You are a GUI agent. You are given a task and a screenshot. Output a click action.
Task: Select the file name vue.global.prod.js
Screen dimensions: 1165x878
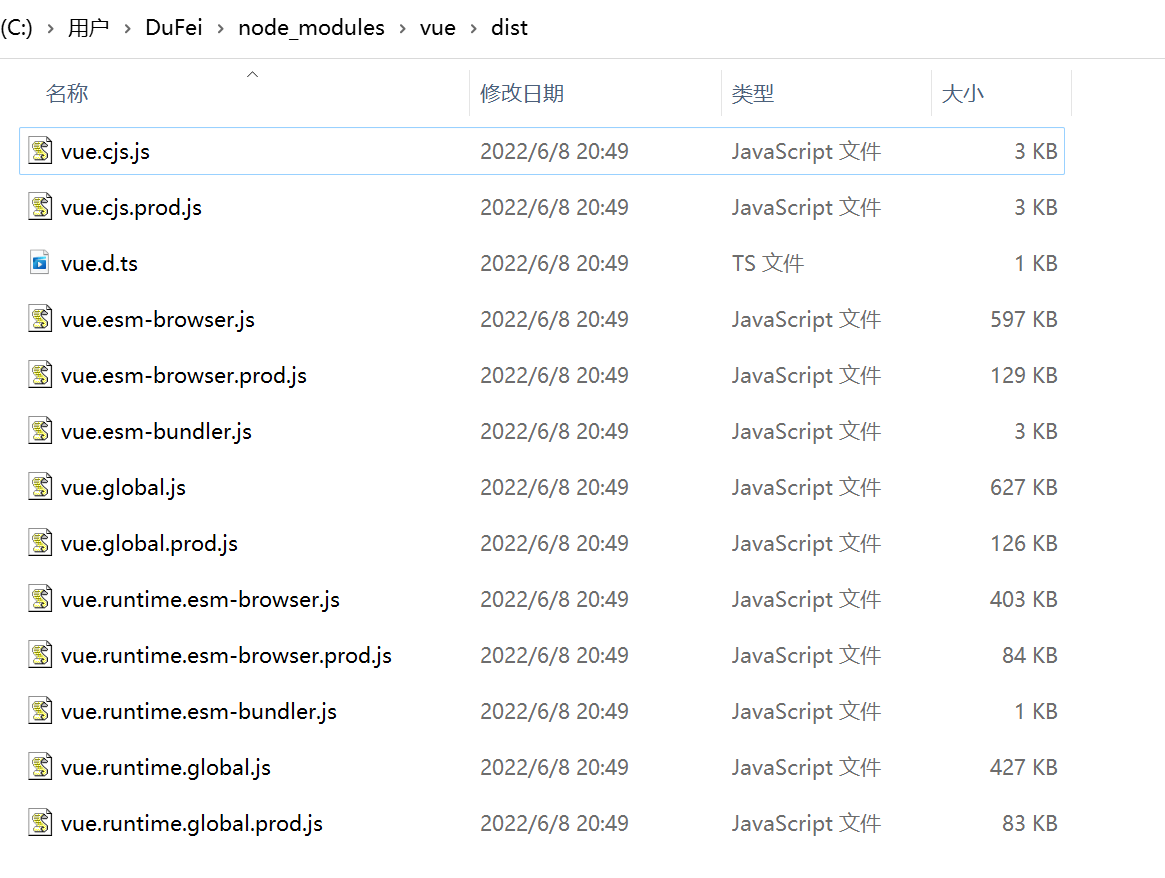pos(149,544)
